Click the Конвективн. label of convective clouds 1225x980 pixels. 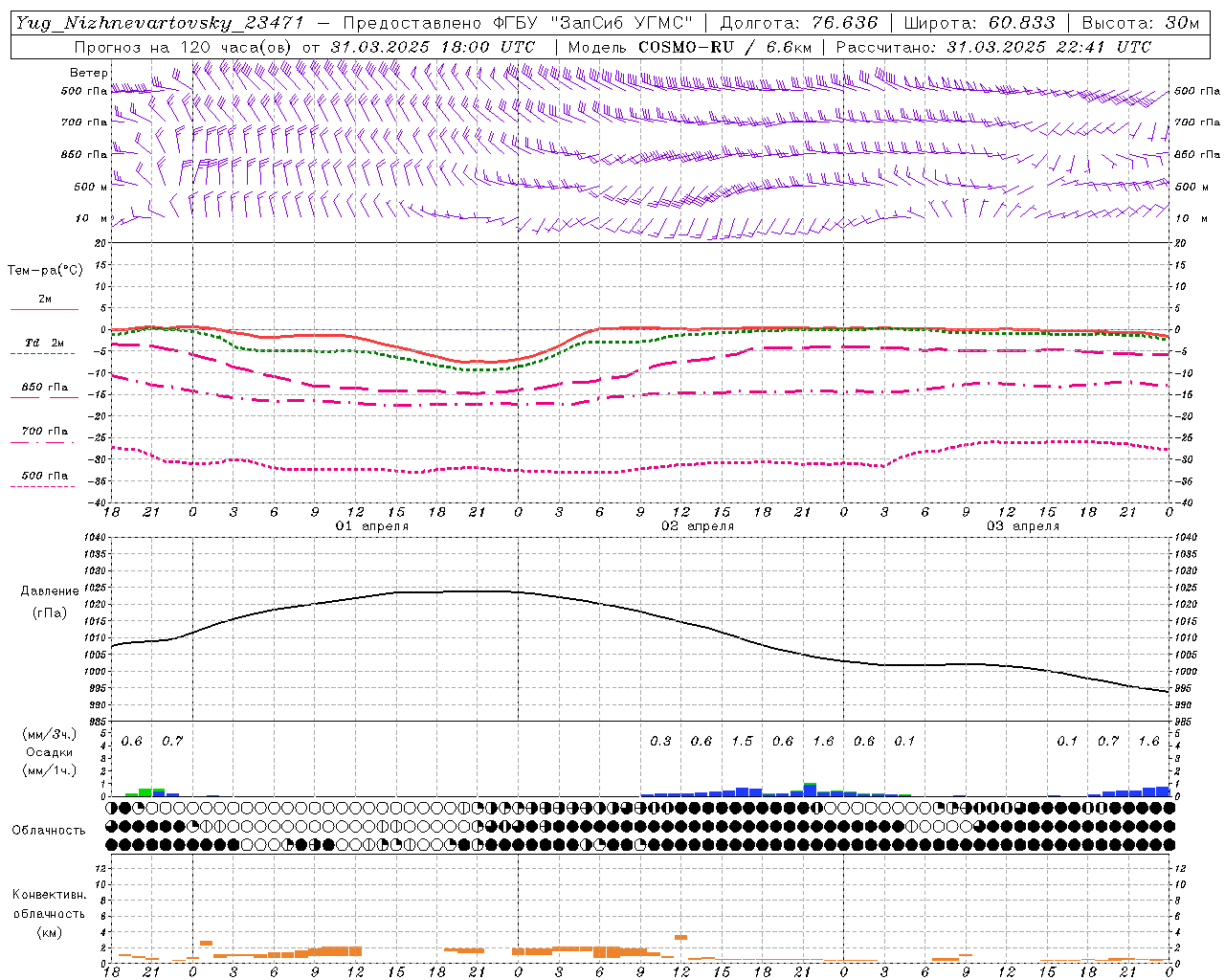coord(49,895)
